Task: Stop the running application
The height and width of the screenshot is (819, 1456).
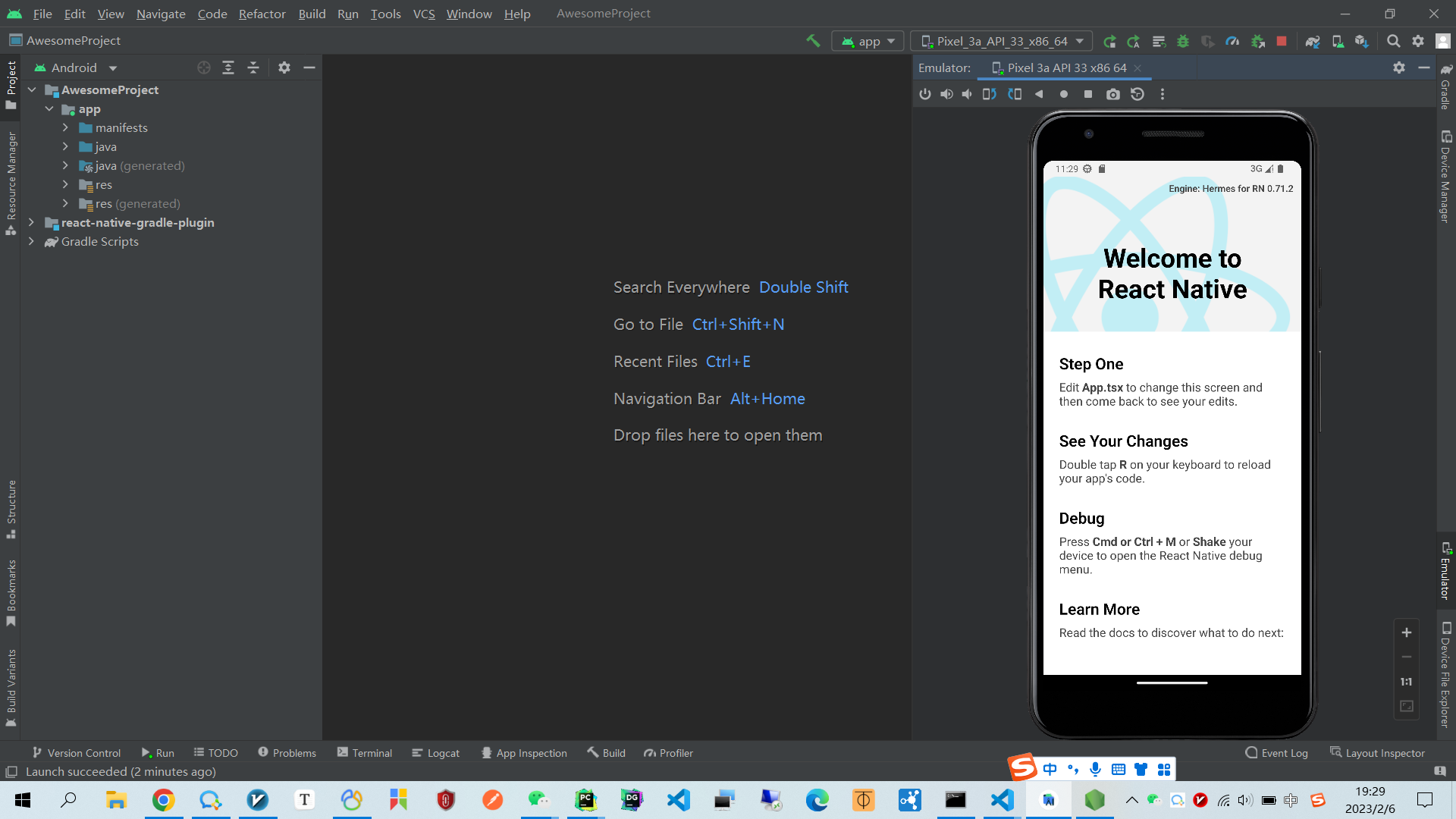Action: coord(1282,42)
